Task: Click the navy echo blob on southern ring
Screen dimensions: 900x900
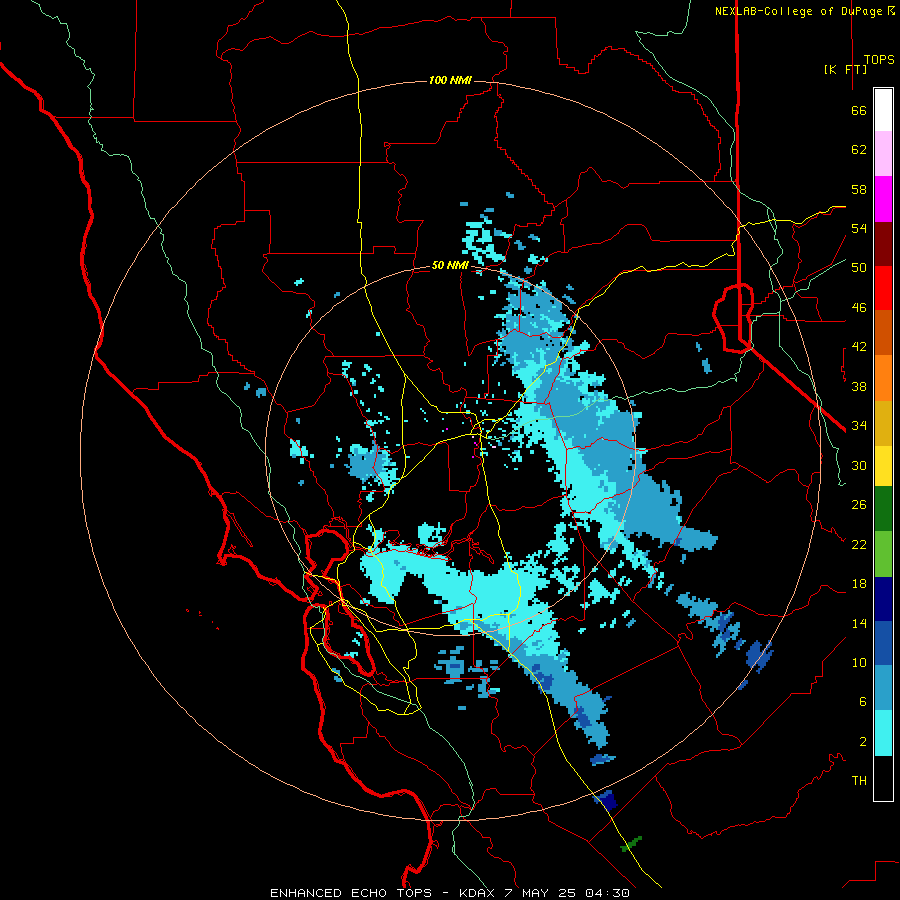Action: coord(606,800)
